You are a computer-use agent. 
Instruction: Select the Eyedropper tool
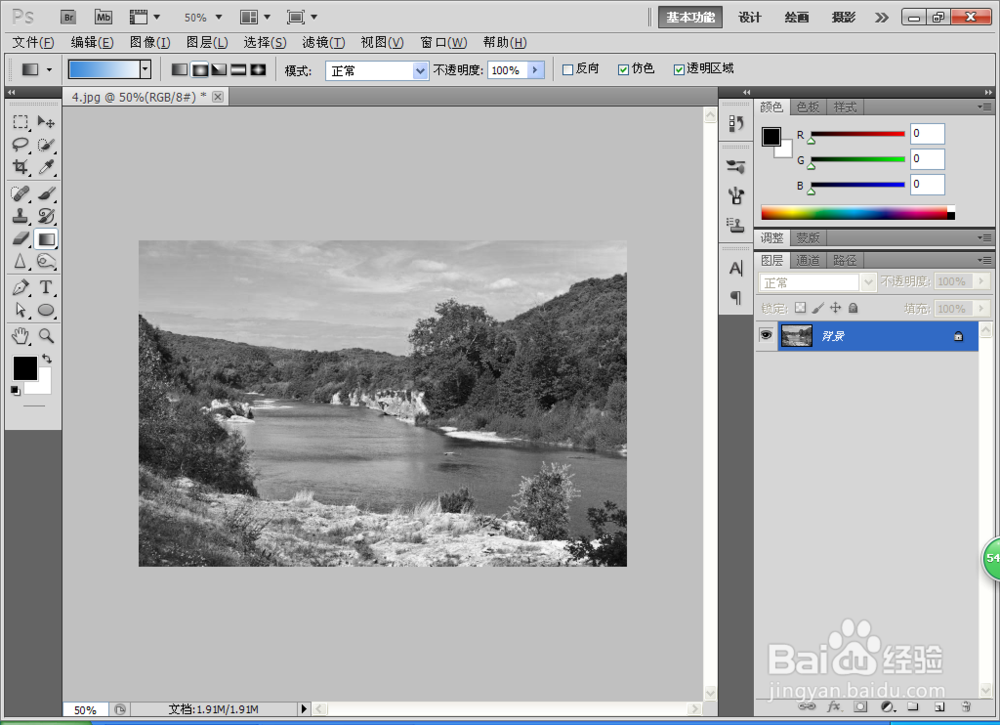point(46,167)
